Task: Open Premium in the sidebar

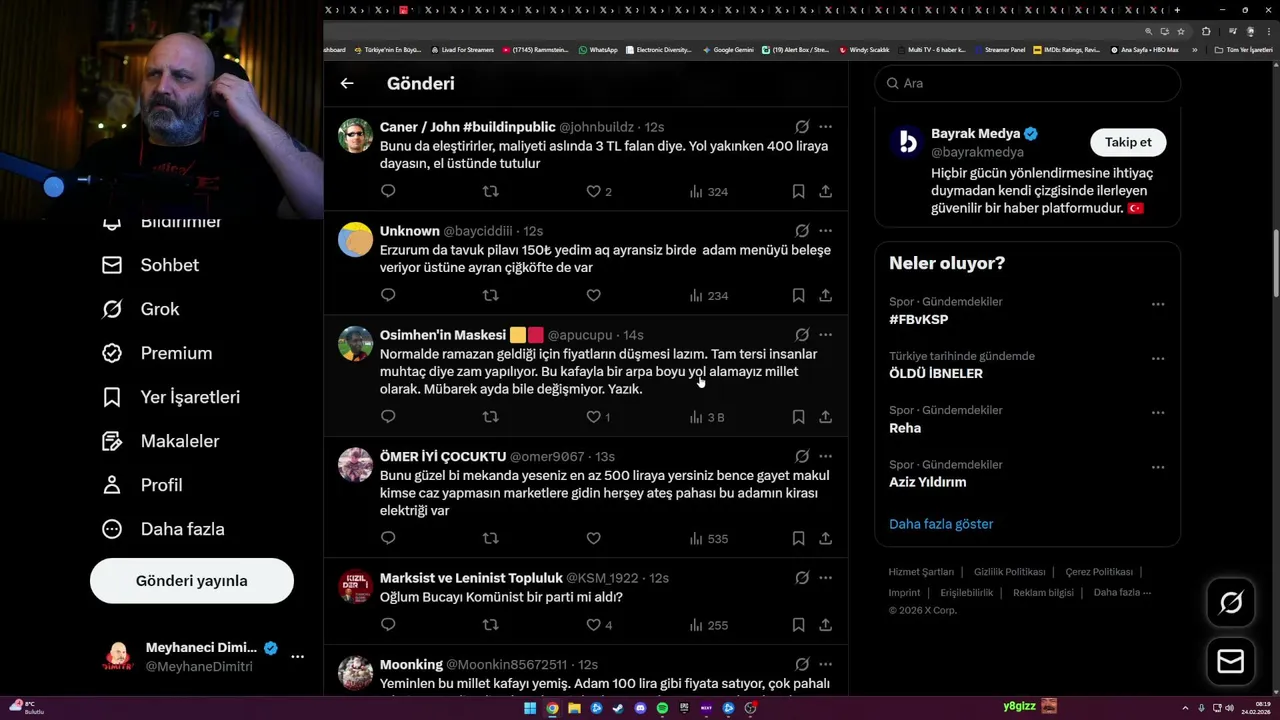Action: 157,353
